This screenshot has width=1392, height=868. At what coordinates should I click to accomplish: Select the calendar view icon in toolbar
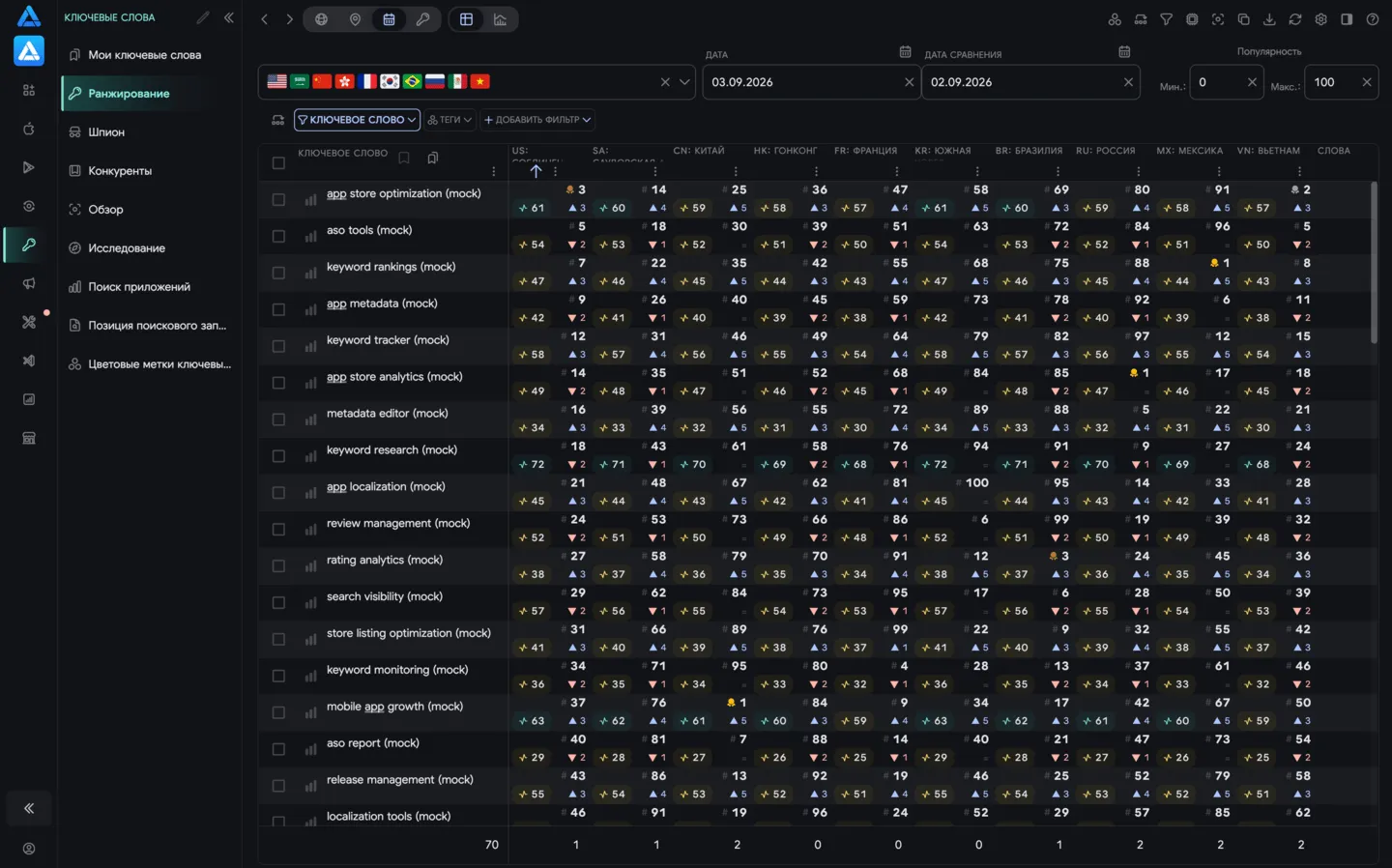[389, 19]
